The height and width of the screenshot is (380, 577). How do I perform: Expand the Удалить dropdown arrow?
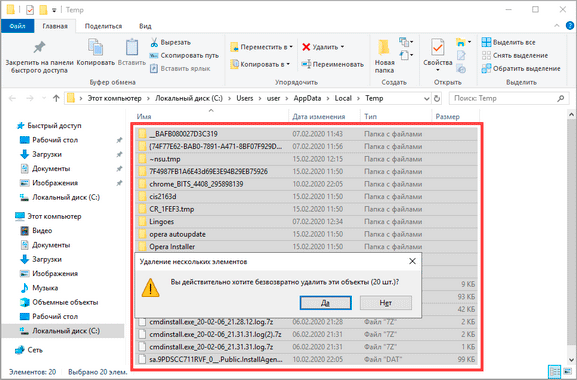pyautogui.click(x=342, y=47)
